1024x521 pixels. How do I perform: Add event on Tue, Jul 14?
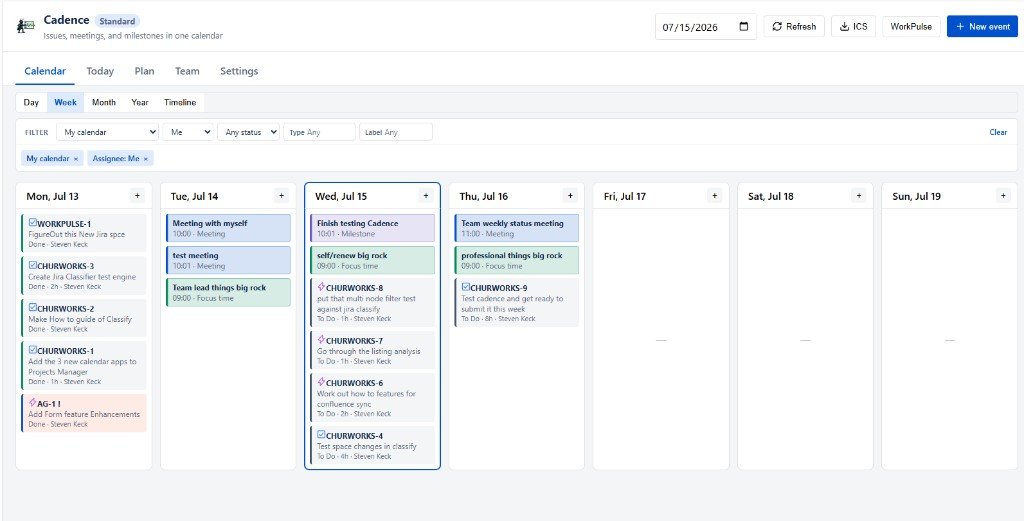(281, 196)
